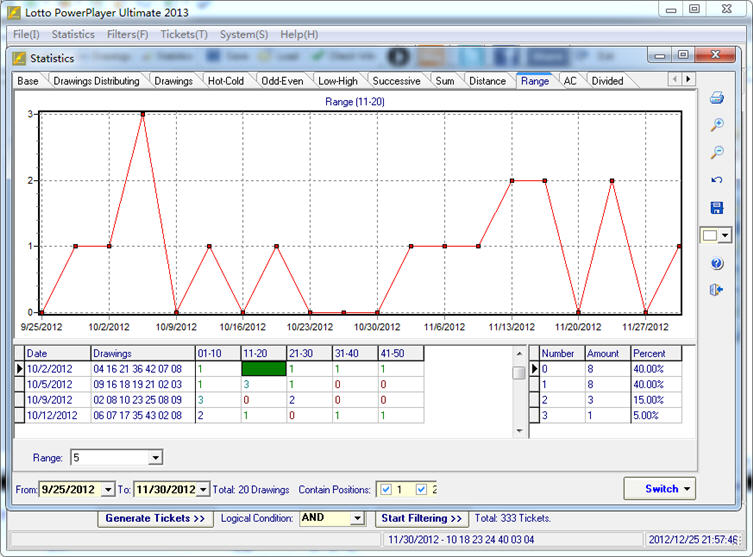This screenshot has height=557, width=753.
Task: Switch to the Odd-Even tab
Action: pos(282,81)
